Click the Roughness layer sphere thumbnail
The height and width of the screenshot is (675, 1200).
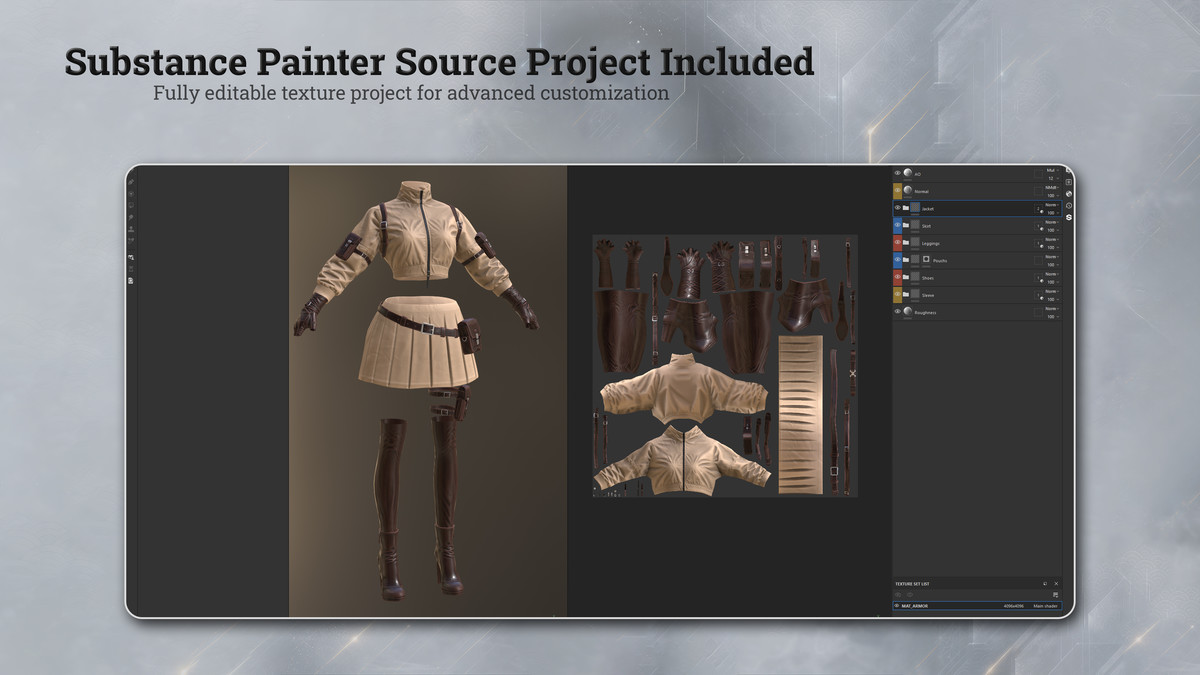click(x=908, y=311)
